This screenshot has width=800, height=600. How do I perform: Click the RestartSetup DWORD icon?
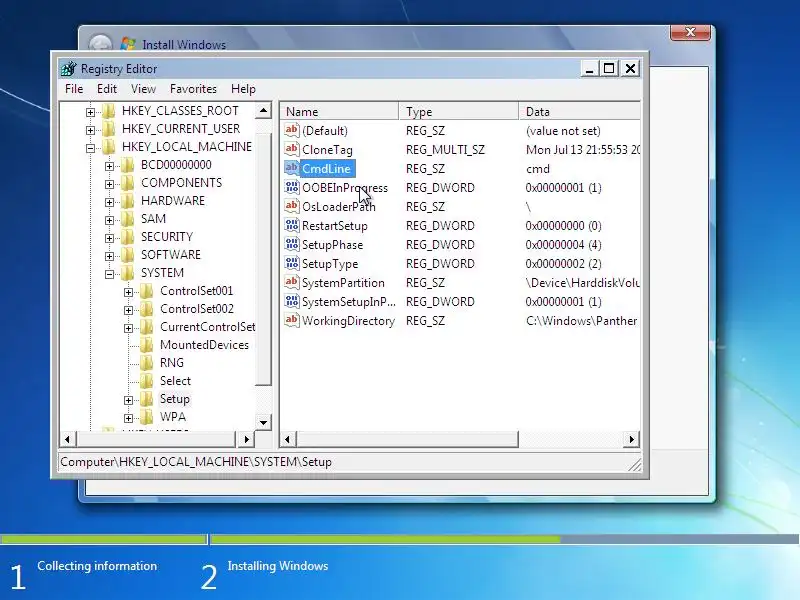coord(291,225)
